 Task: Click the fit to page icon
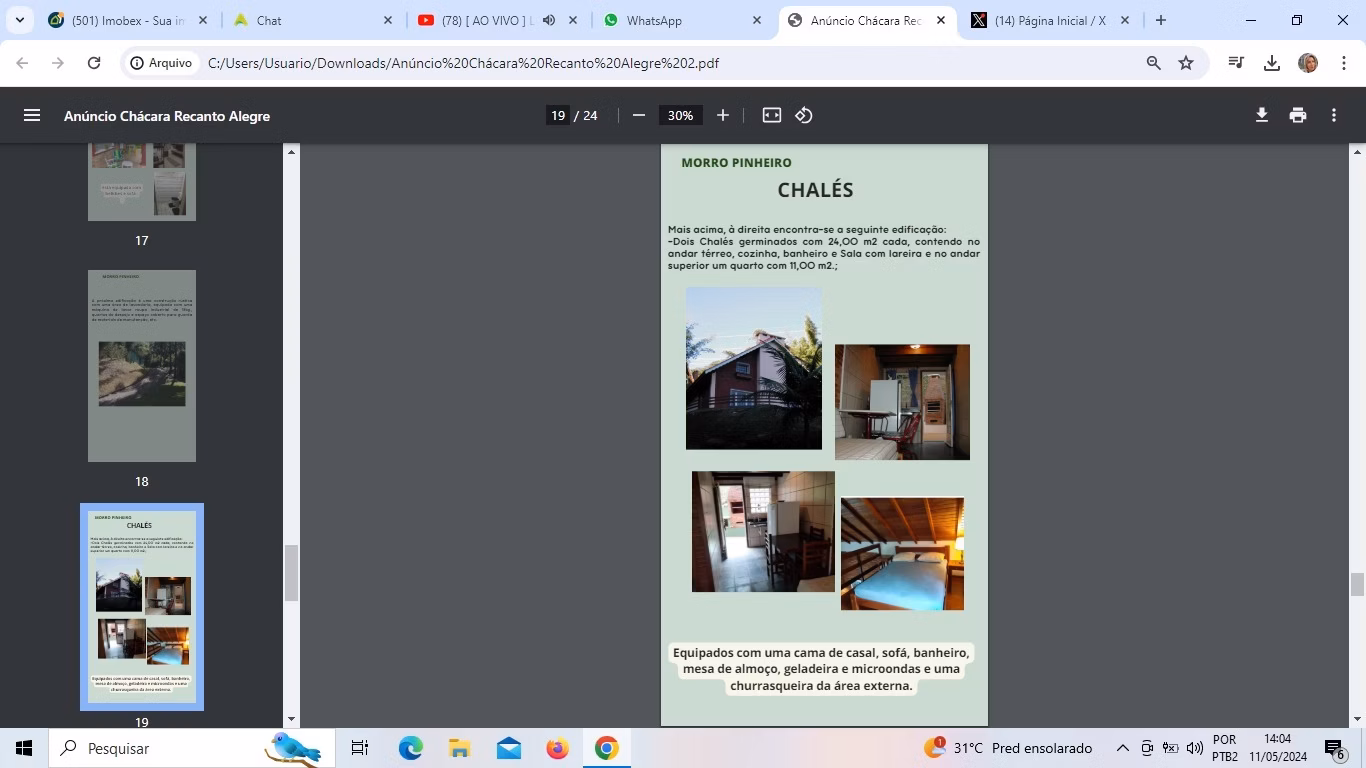pyautogui.click(x=772, y=115)
